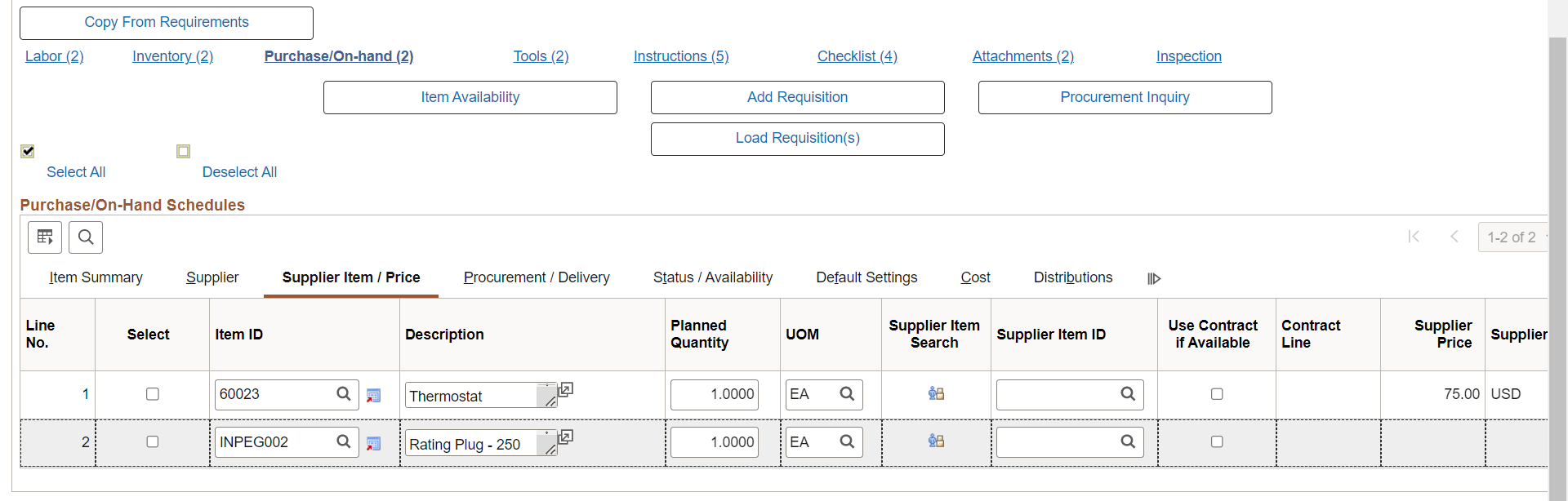Click the Planned Quantity field for line 1

(715, 394)
